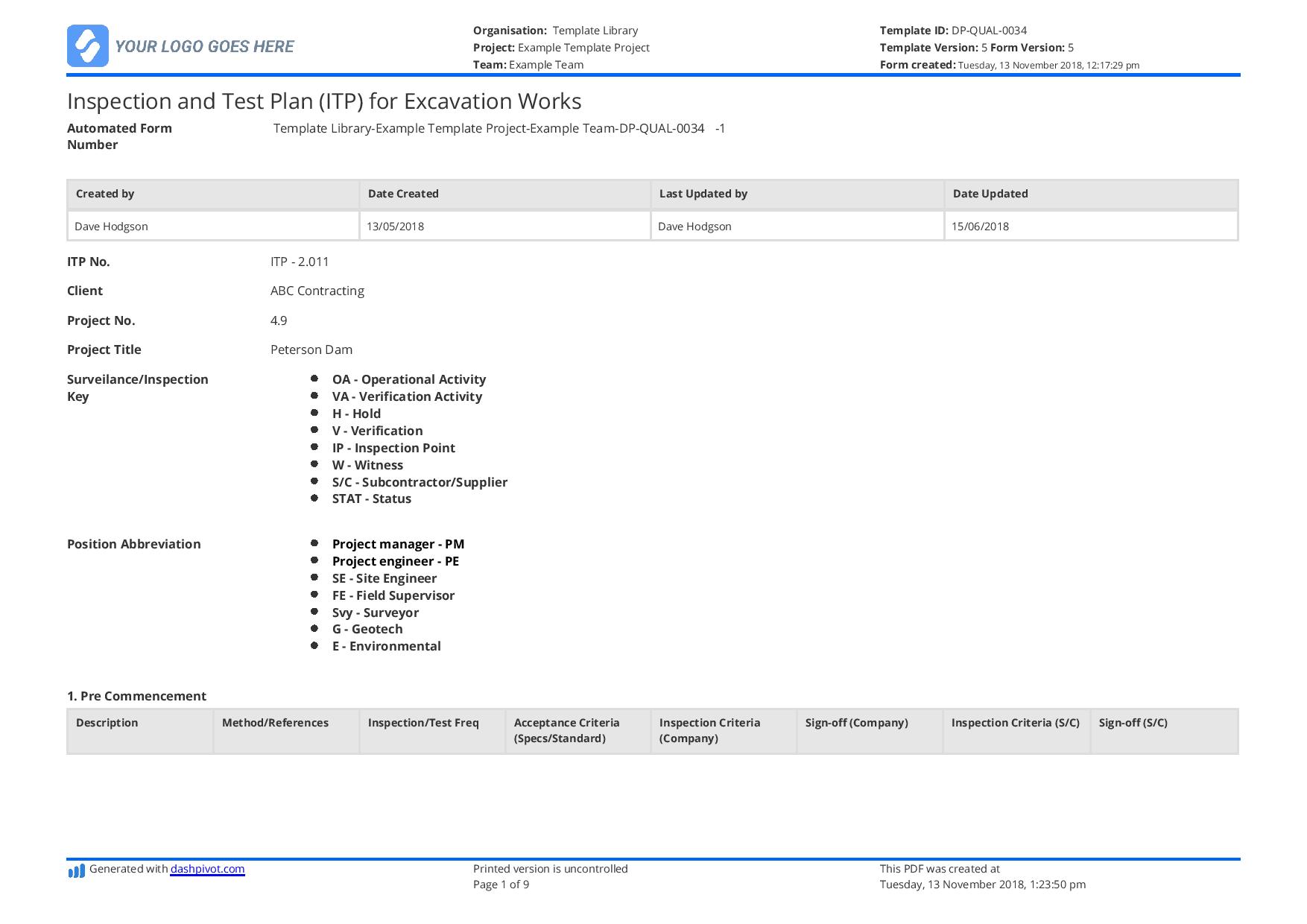The image size is (1307, 924).
Task: Click the Client value 'ABC Contracting'
Action: 317,291
